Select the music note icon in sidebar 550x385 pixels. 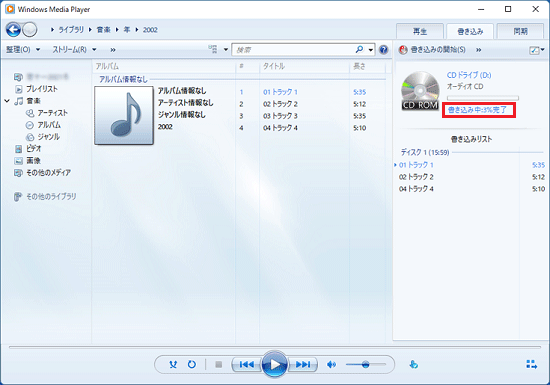(x=19, y=101)
